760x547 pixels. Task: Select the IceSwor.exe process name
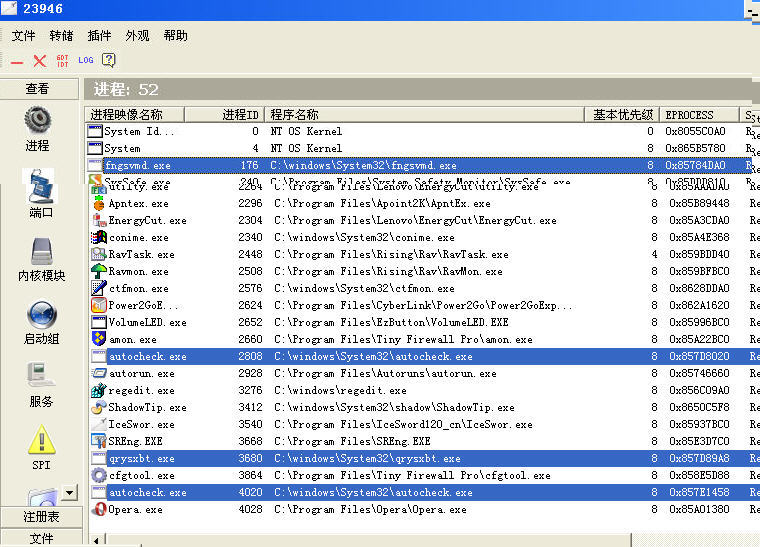pos(141,424)
